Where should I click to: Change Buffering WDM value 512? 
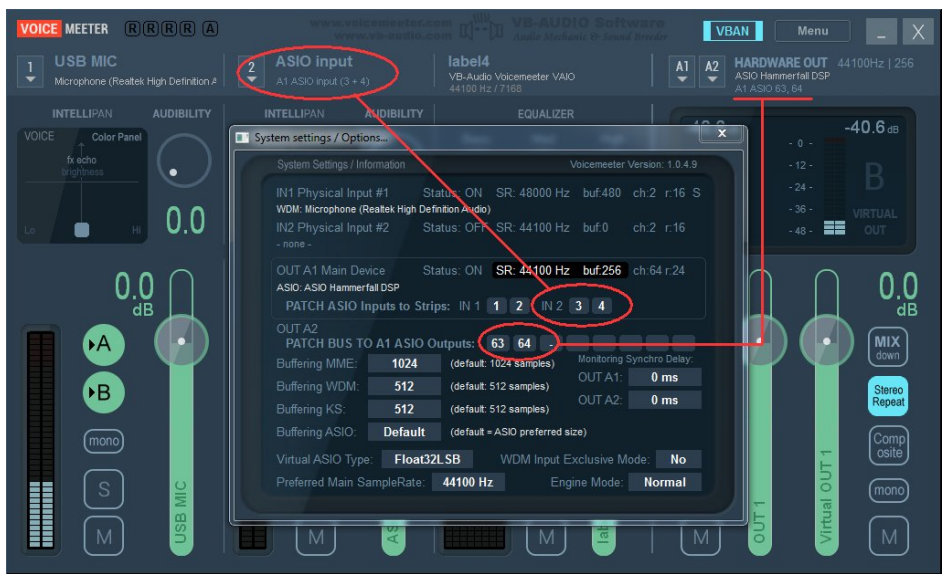click(404, 386)
